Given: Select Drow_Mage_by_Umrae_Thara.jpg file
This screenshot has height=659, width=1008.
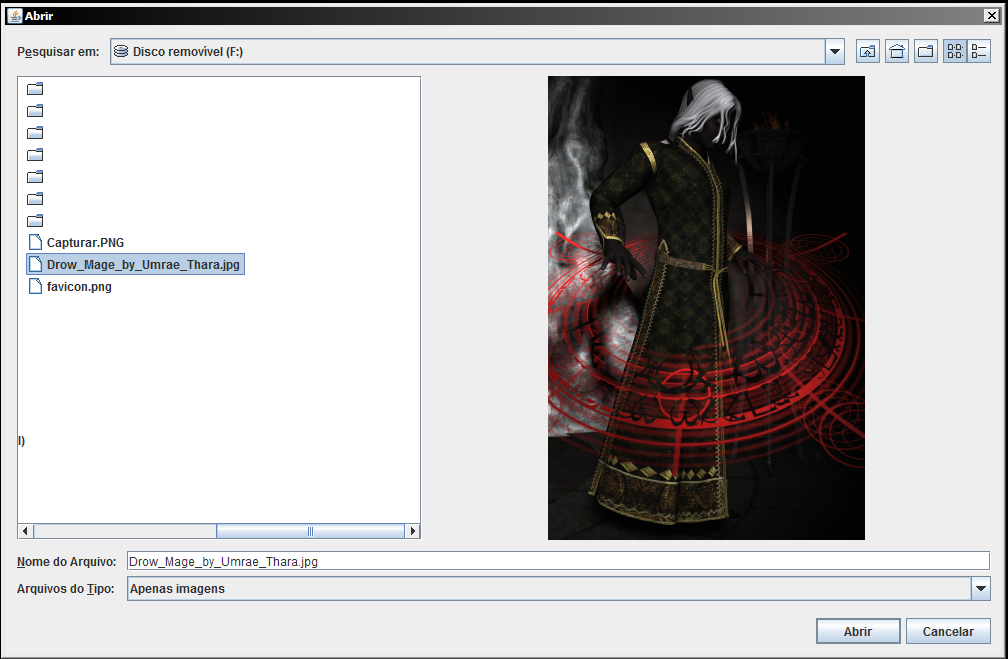Looking at the screenshot, I should [135, 264].
